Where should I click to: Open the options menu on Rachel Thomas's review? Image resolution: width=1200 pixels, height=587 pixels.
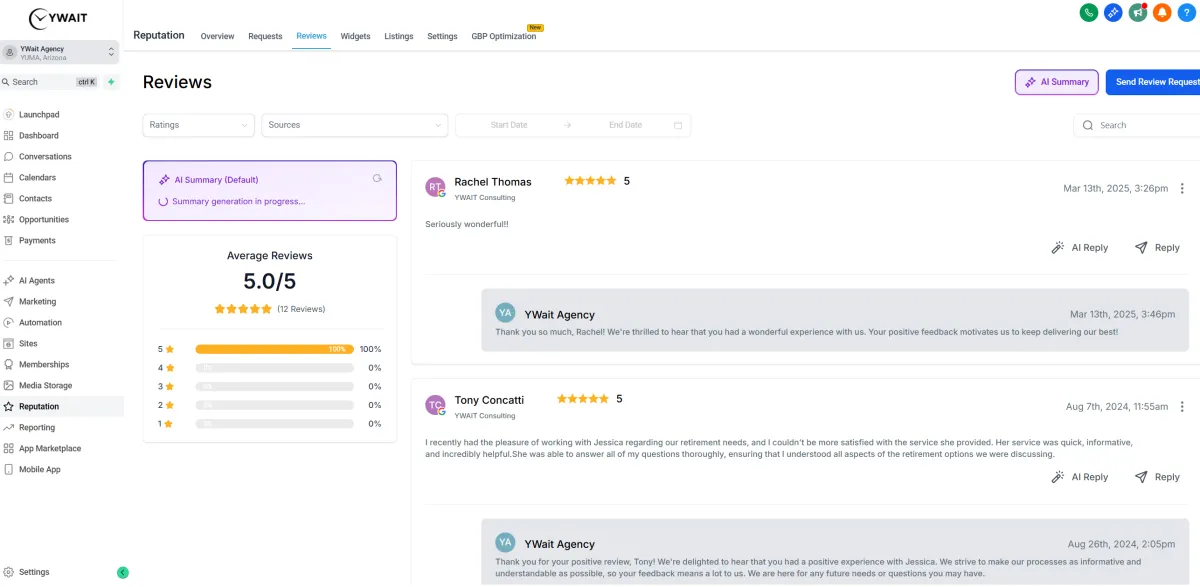point(1182,188)
